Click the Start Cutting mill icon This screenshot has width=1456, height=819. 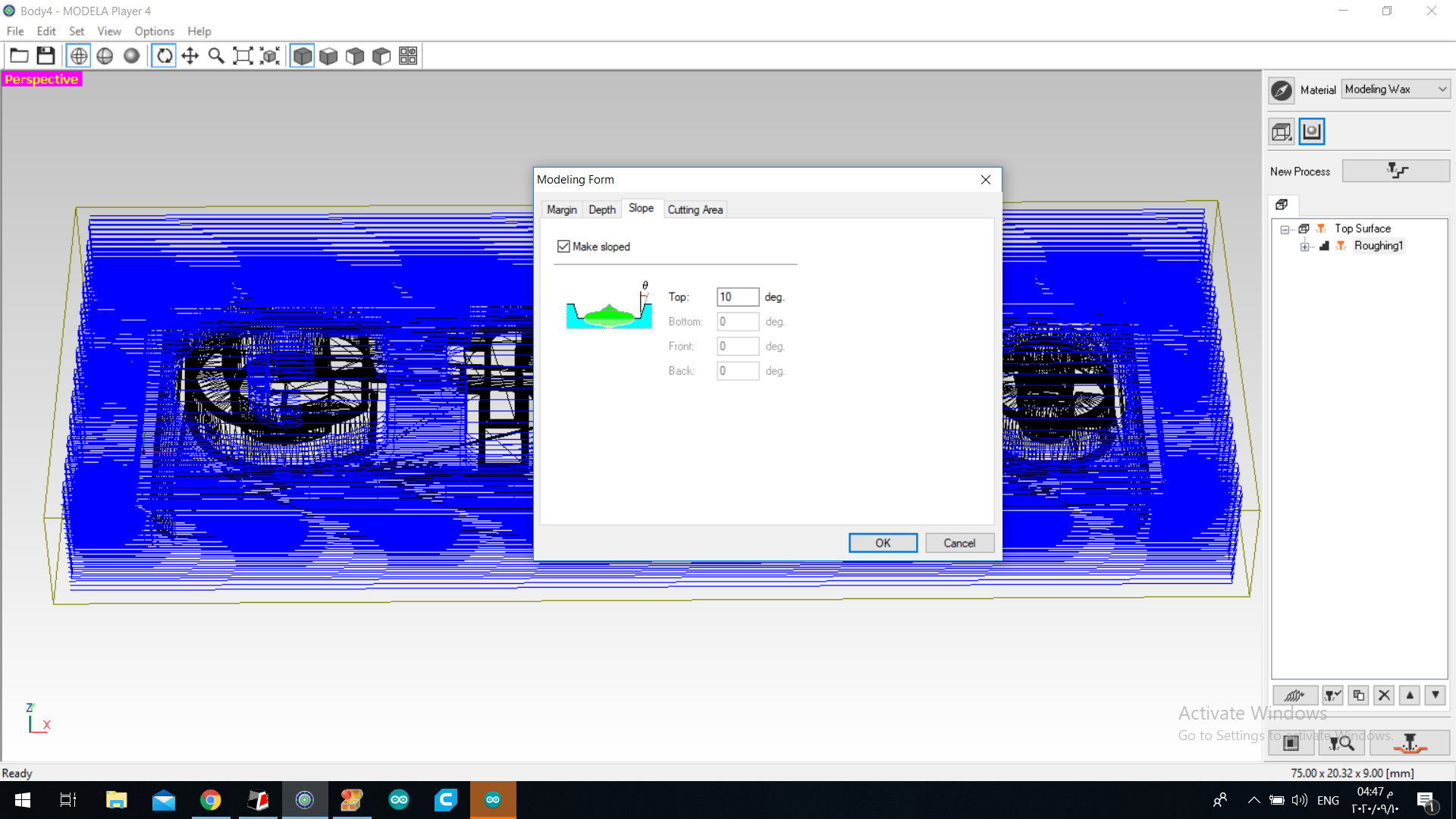coord(1409,743)
